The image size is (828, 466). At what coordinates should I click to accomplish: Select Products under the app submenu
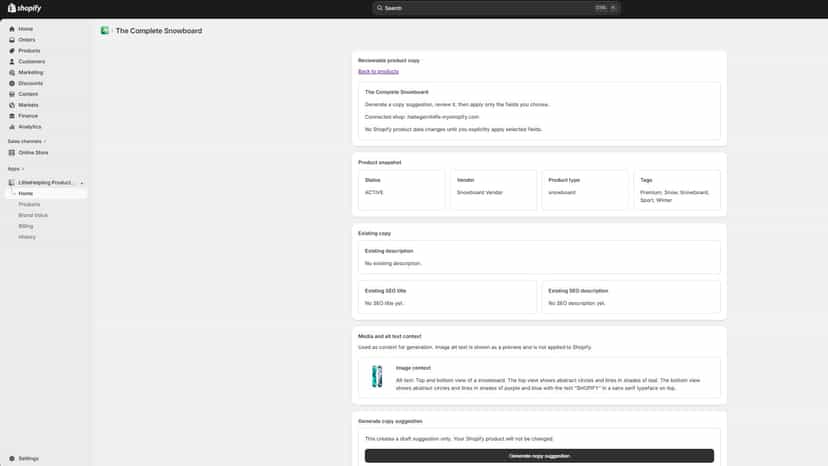pos(29,204)
